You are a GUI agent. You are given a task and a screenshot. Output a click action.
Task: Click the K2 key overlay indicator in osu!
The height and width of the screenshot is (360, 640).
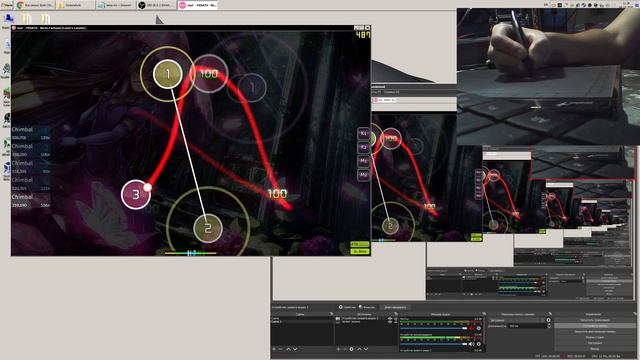363,147
